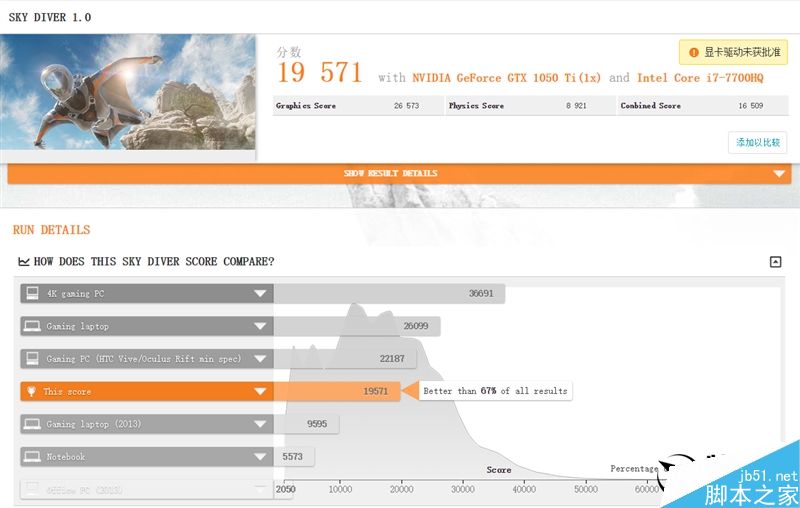Image resolution: width=800 pixels, height=508 pixels.
Task: Open the SHOW RESULT DETAILS bar
Action: click(399, 173)
